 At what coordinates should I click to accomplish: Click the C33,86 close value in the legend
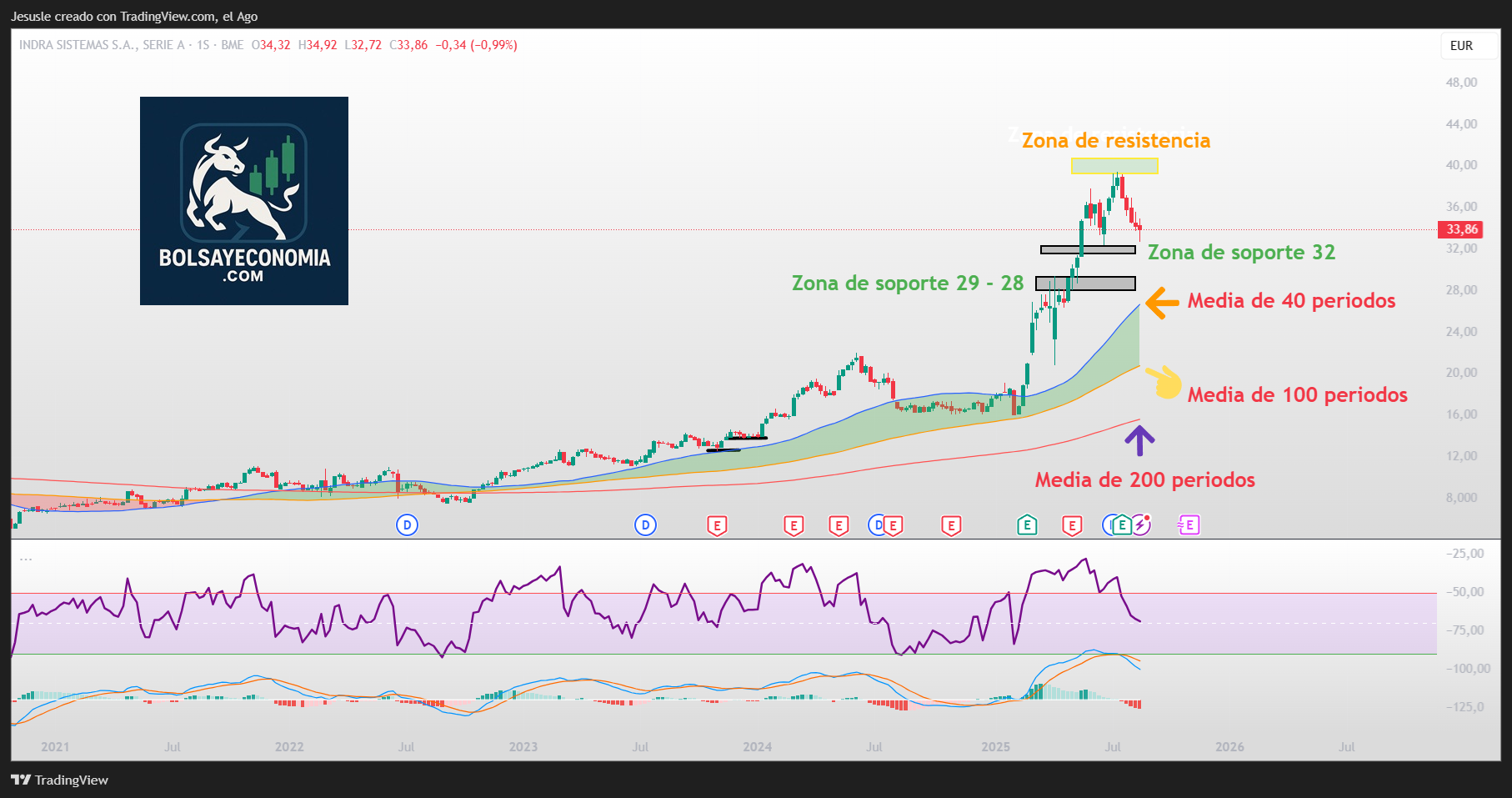click(x=408, y=45)
